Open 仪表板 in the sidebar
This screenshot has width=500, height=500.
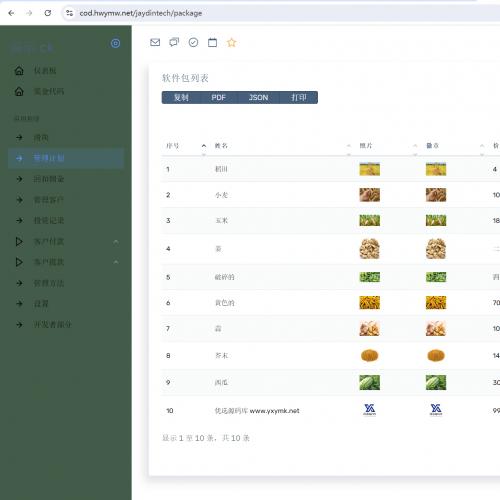[45, 71]
